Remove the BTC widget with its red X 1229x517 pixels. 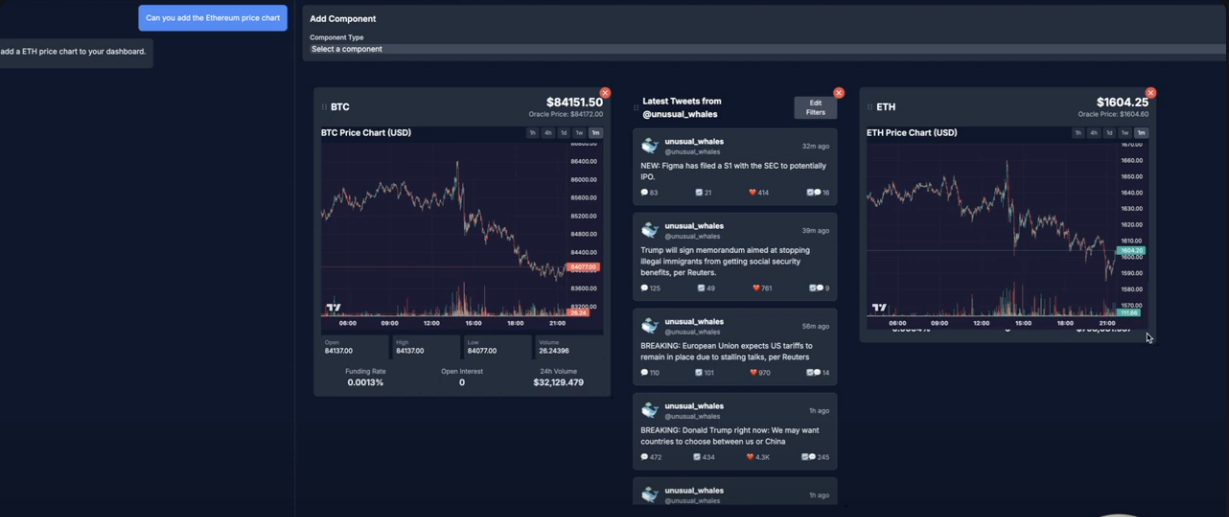605,93
